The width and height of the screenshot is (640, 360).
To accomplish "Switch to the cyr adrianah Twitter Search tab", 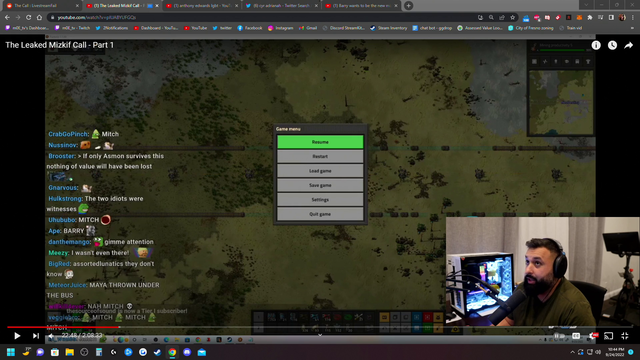I will coord(281,6).
